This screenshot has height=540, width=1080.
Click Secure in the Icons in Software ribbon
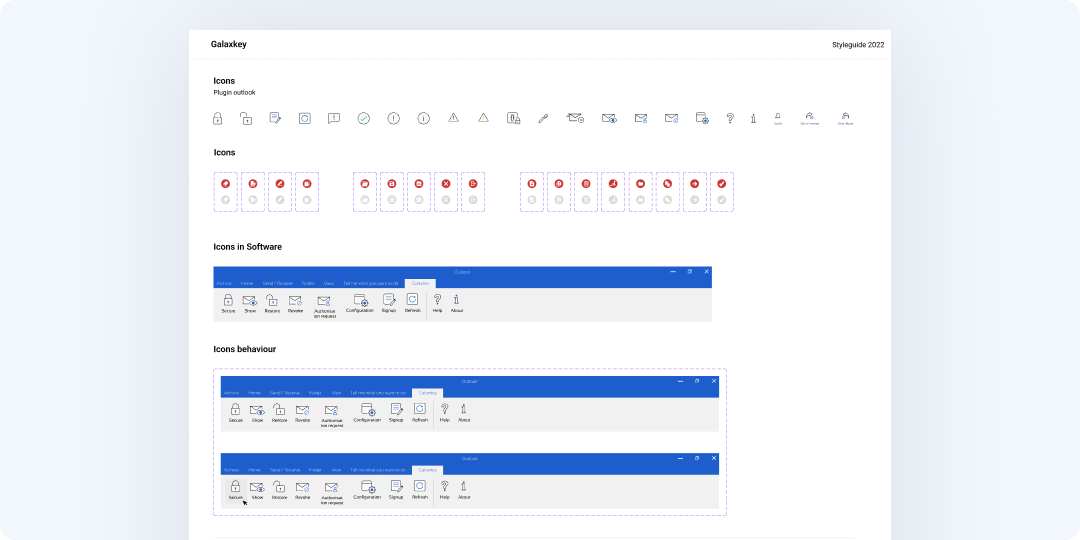tap(228, 304)
